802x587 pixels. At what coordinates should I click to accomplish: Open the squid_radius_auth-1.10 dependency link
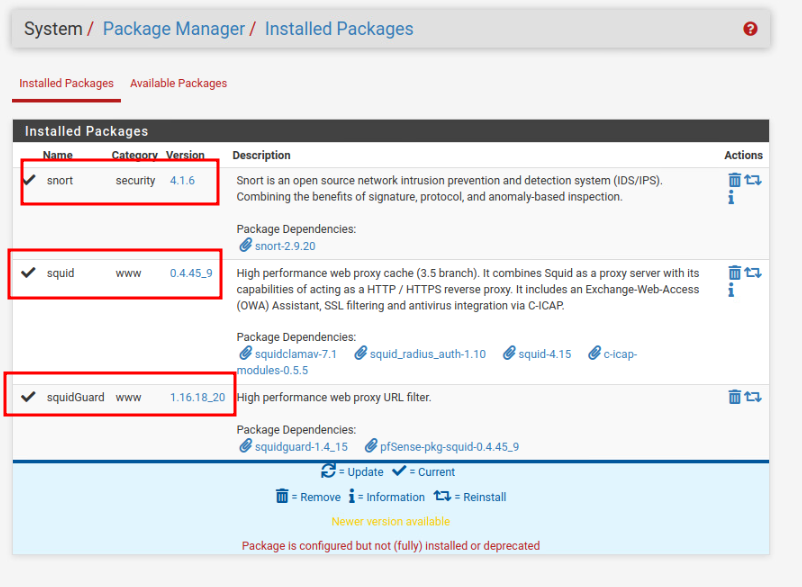(428, 354)
